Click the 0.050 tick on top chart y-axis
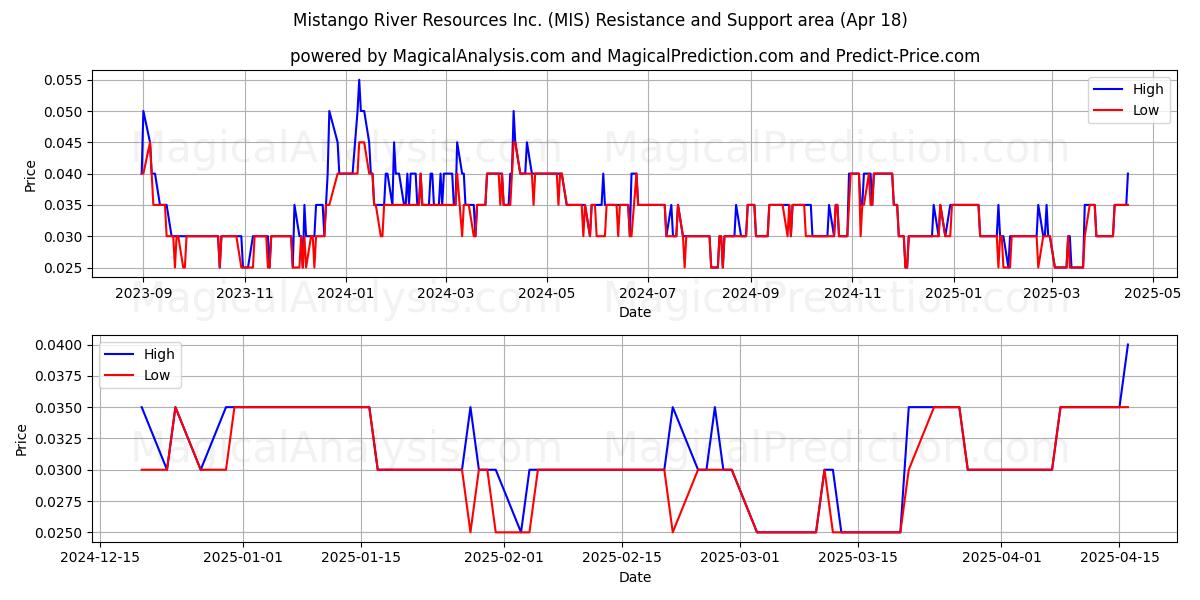 [x=65, y=111]
